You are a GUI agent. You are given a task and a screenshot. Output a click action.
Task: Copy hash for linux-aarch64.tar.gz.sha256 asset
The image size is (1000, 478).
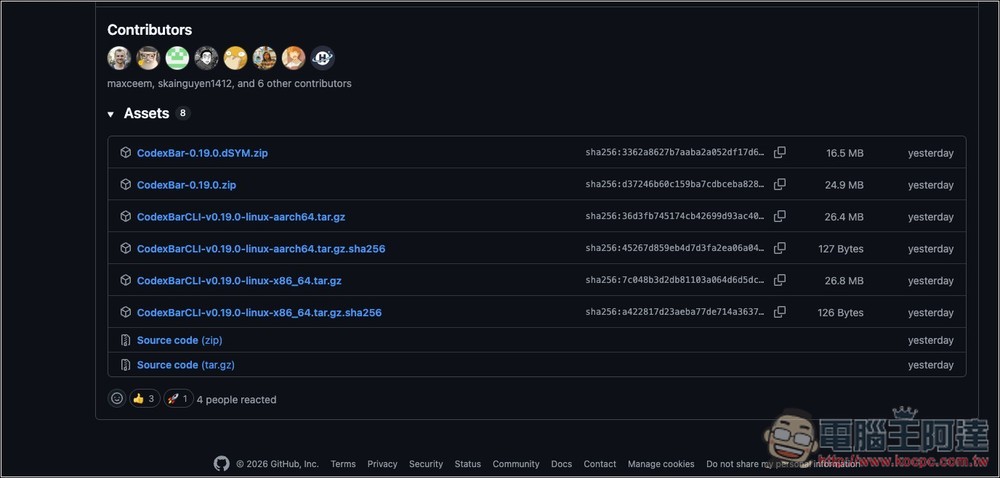click(x=780, y=249)
